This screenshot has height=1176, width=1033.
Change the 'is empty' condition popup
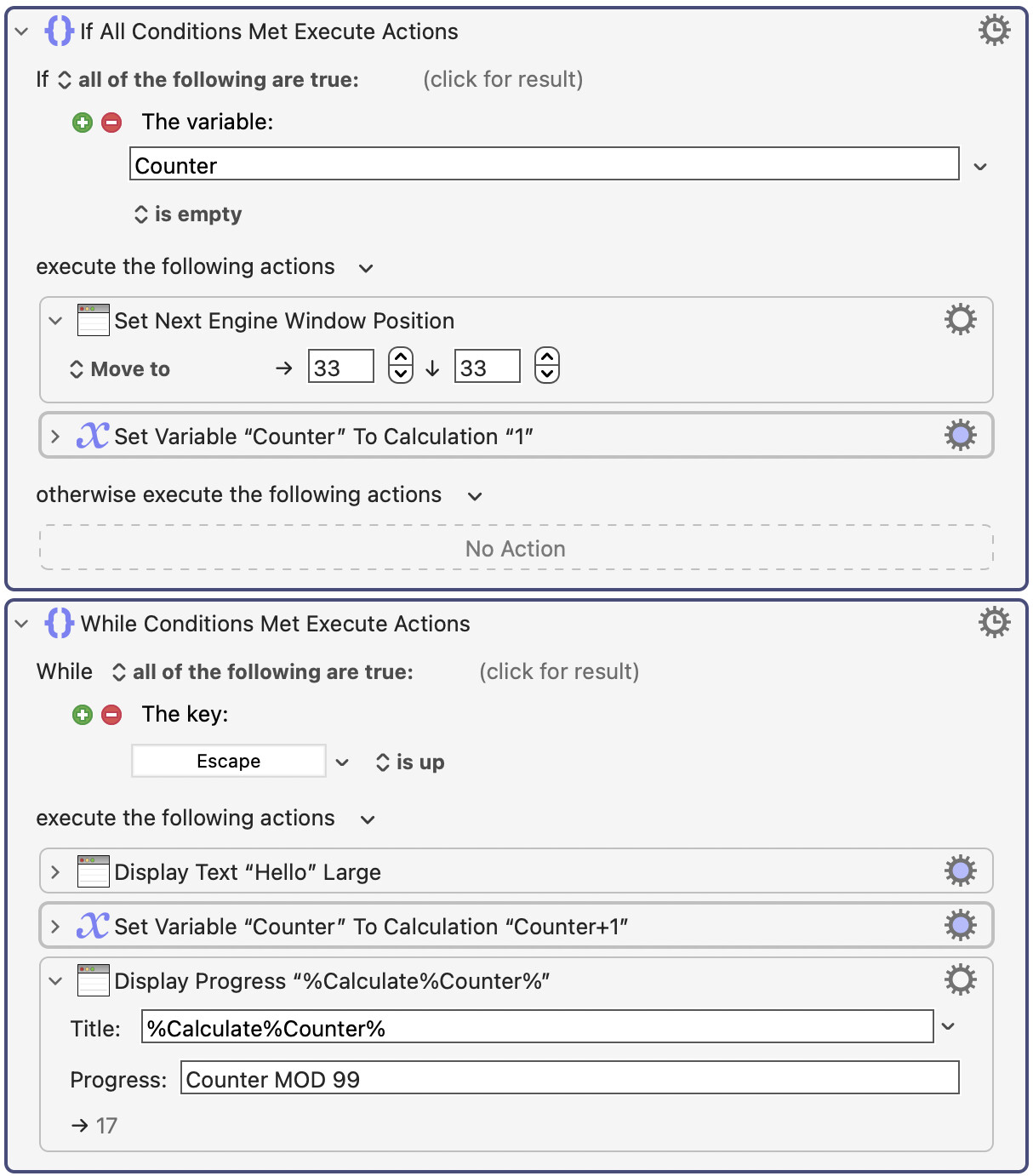[x=188, y=214]
